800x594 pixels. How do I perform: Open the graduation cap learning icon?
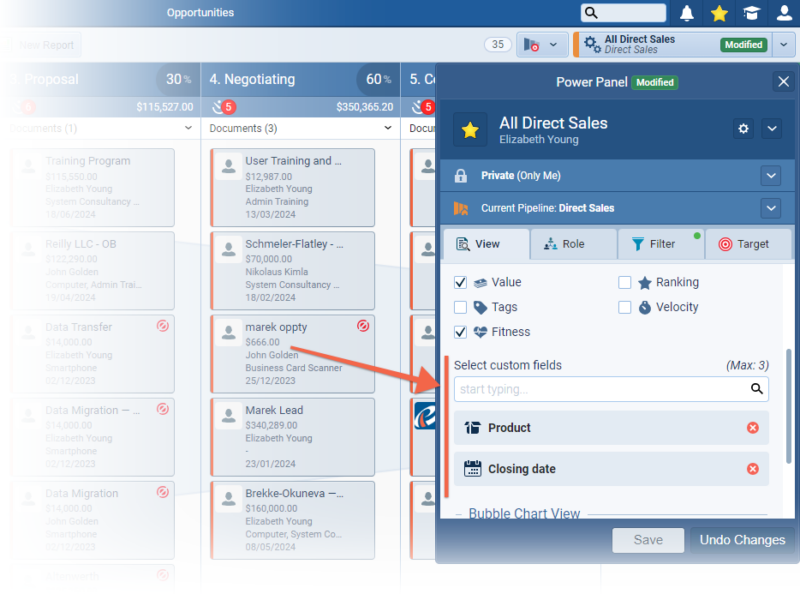pyautogui.click(x=750, y=13)
